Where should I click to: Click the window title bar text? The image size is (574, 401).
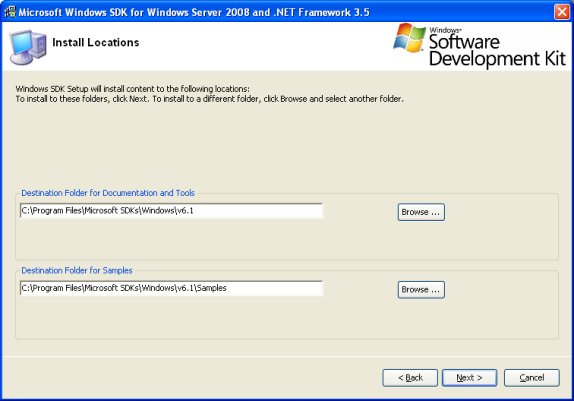pyautogui.click(x=194, y=12)
